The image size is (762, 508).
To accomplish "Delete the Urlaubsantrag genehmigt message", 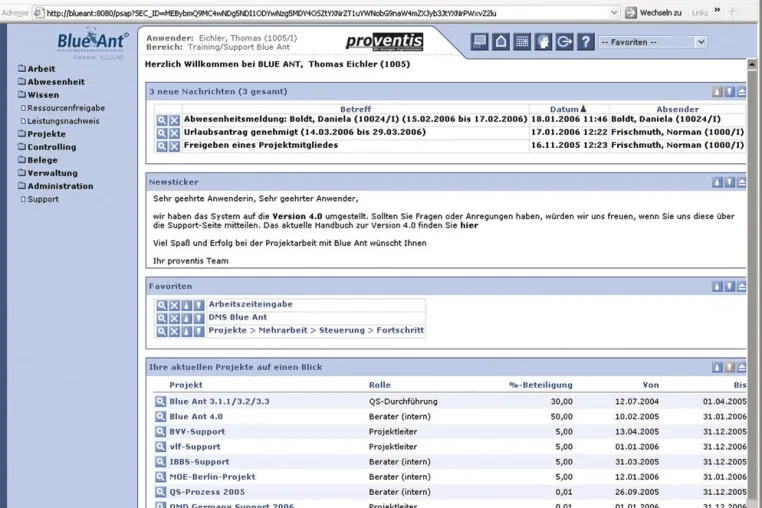I will point(174,133).
